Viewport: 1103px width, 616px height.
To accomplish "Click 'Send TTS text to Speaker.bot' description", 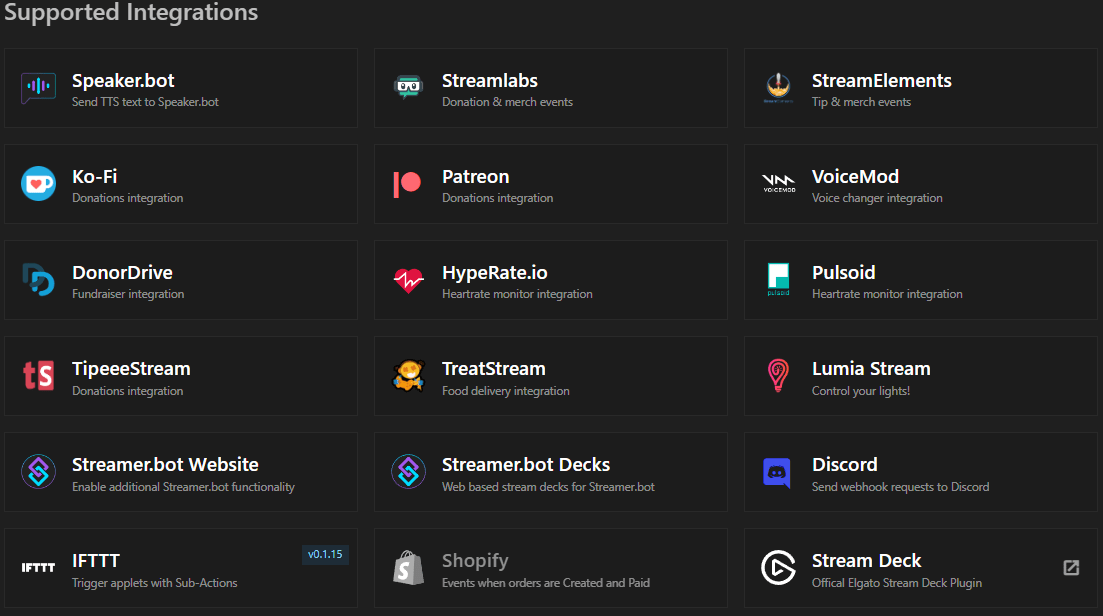I will coord(145,102).
